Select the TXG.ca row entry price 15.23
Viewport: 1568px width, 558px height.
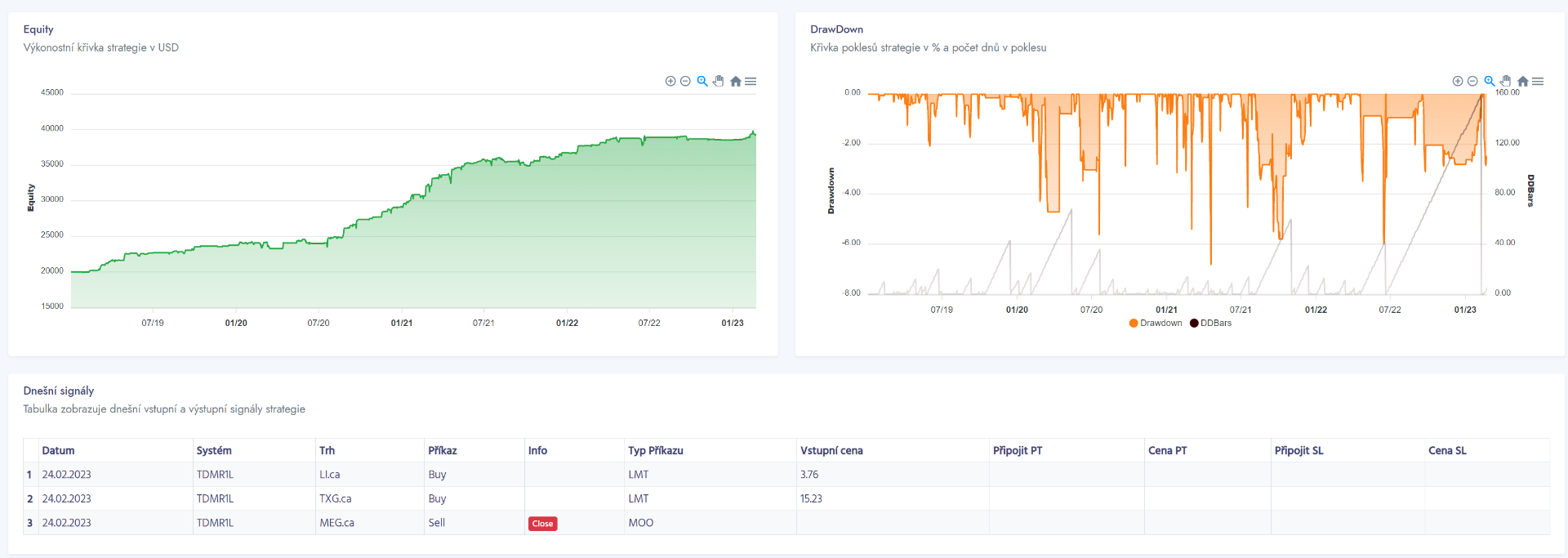[x=811, y=498]
